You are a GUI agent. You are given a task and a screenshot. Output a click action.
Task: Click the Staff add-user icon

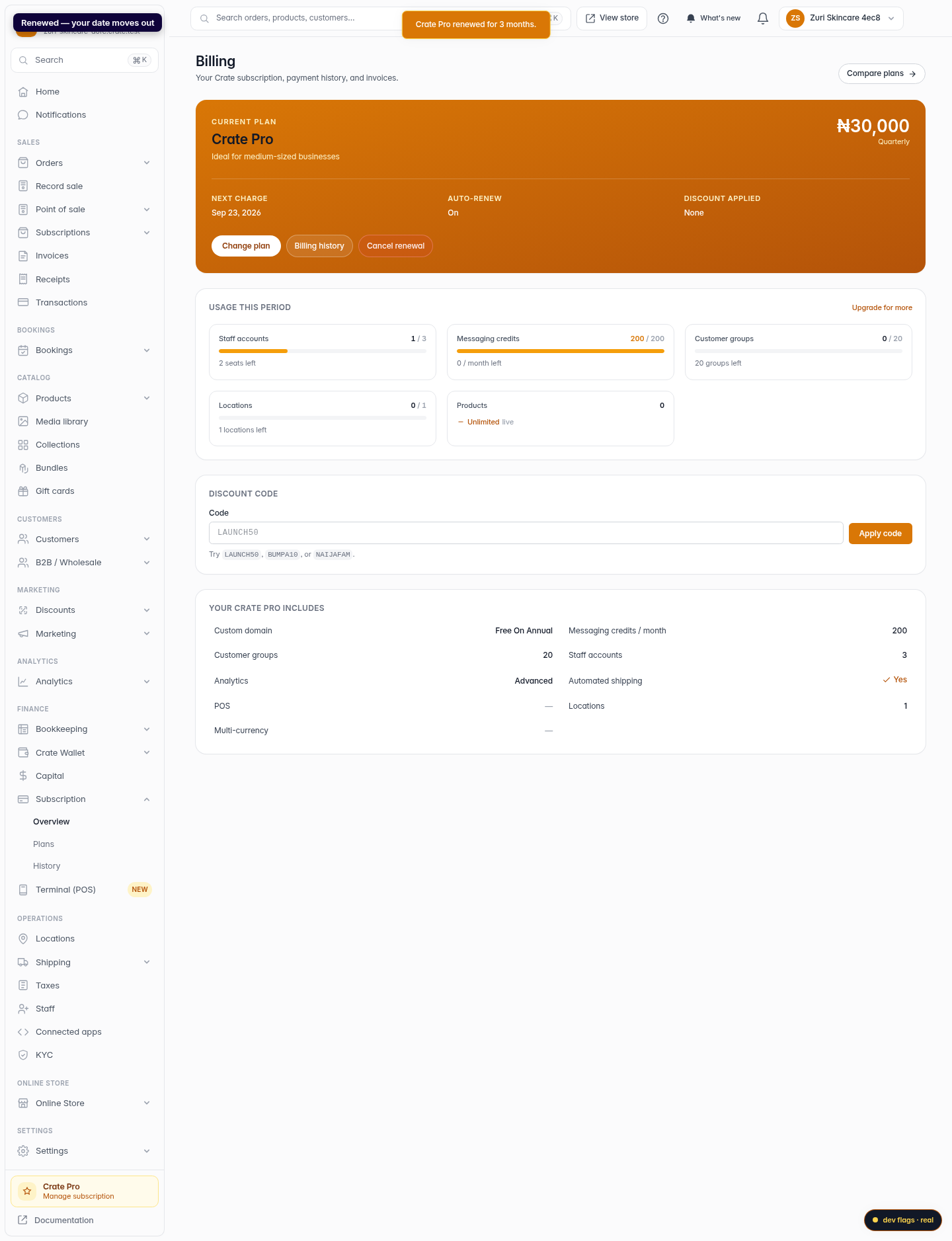(23, 1009)
